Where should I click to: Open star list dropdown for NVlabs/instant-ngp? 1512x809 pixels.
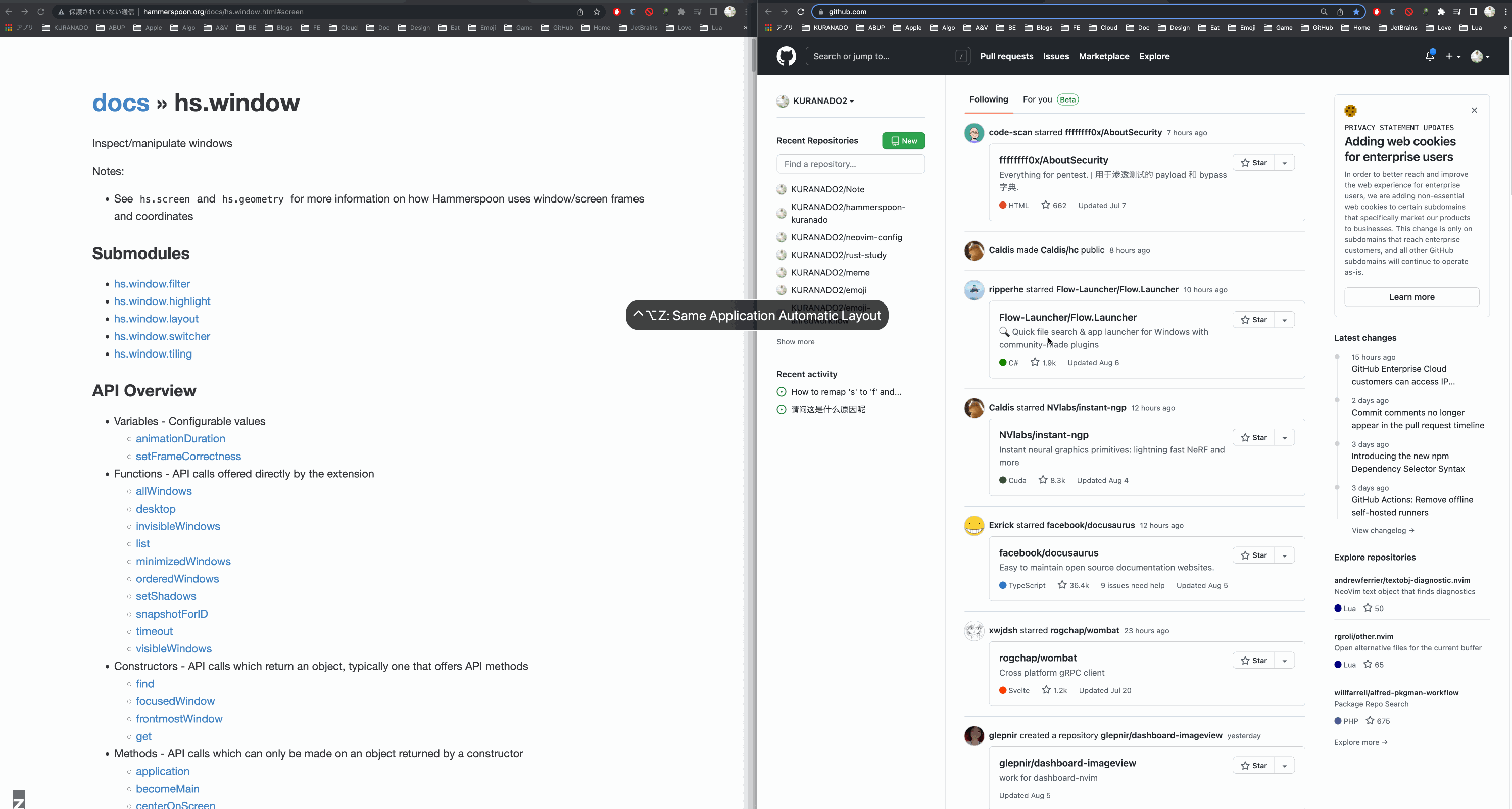pyautogui.click(x=1284, y=438)
